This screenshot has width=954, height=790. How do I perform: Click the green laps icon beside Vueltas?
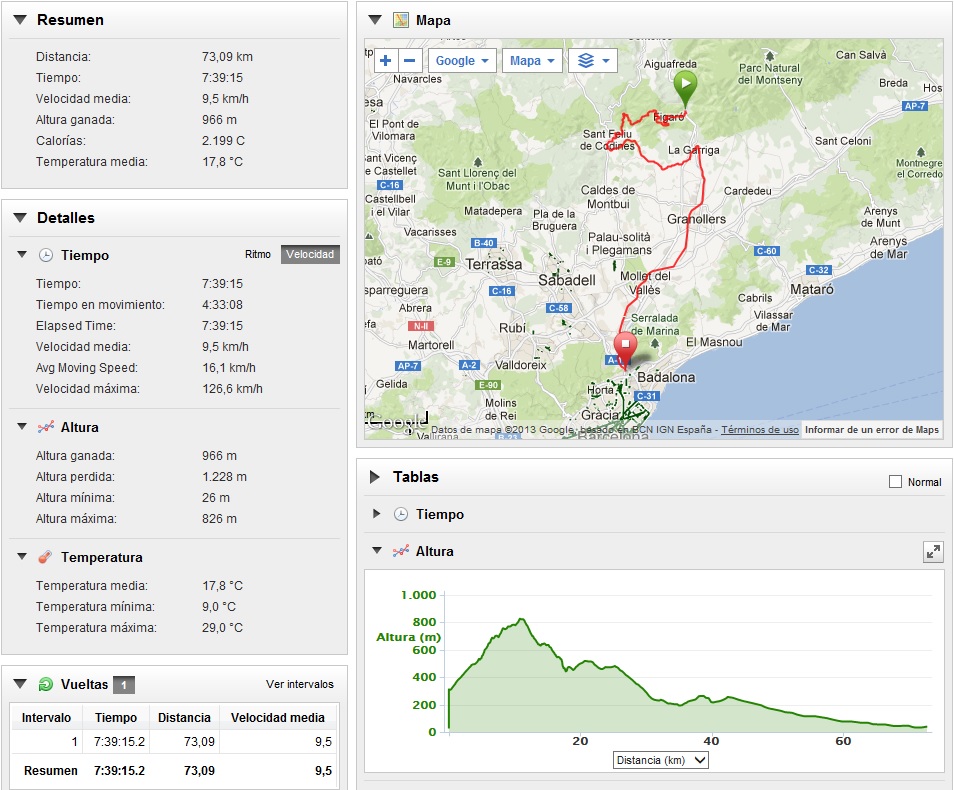tap(46, 684)
